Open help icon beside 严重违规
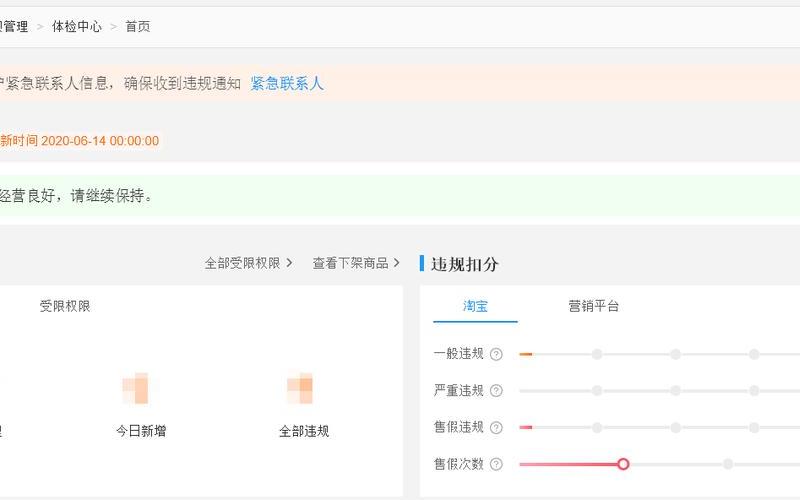Viewport: 800px width, 500px height. (x=496, y=391)
